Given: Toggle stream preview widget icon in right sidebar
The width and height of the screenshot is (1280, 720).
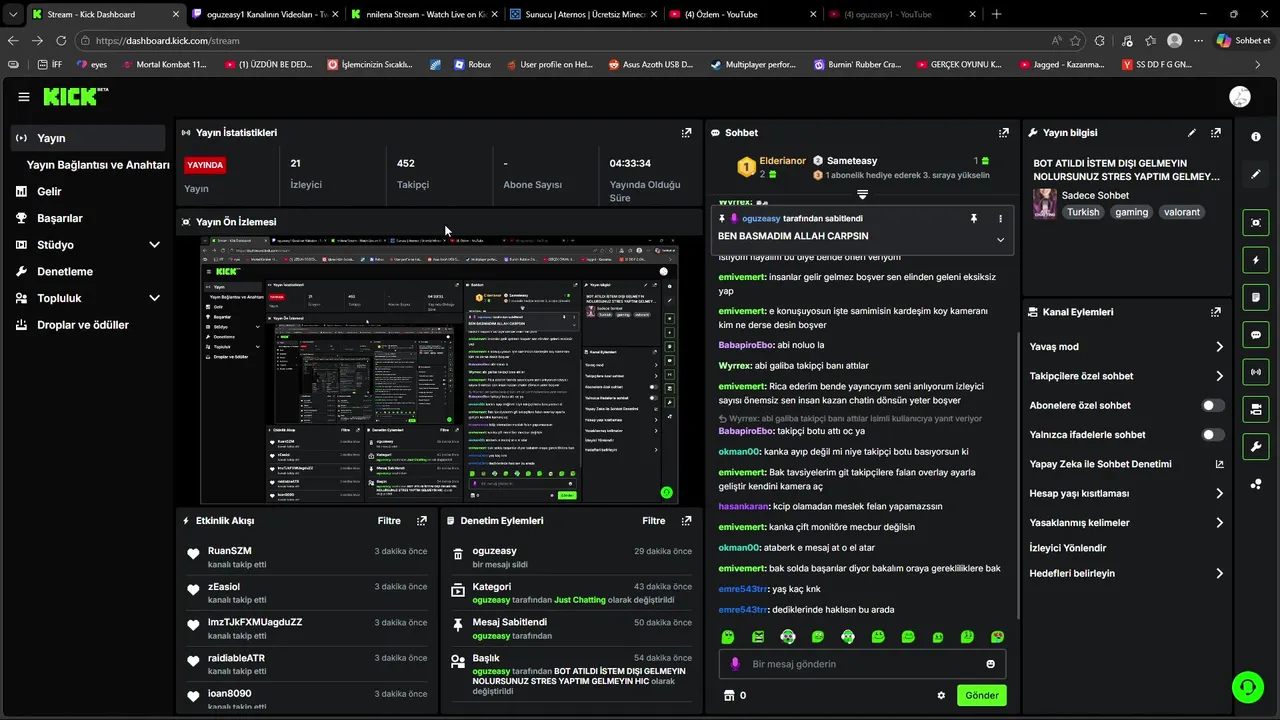Looking at the screenshot, I should pyautogui.click(x=1256, y=222).
